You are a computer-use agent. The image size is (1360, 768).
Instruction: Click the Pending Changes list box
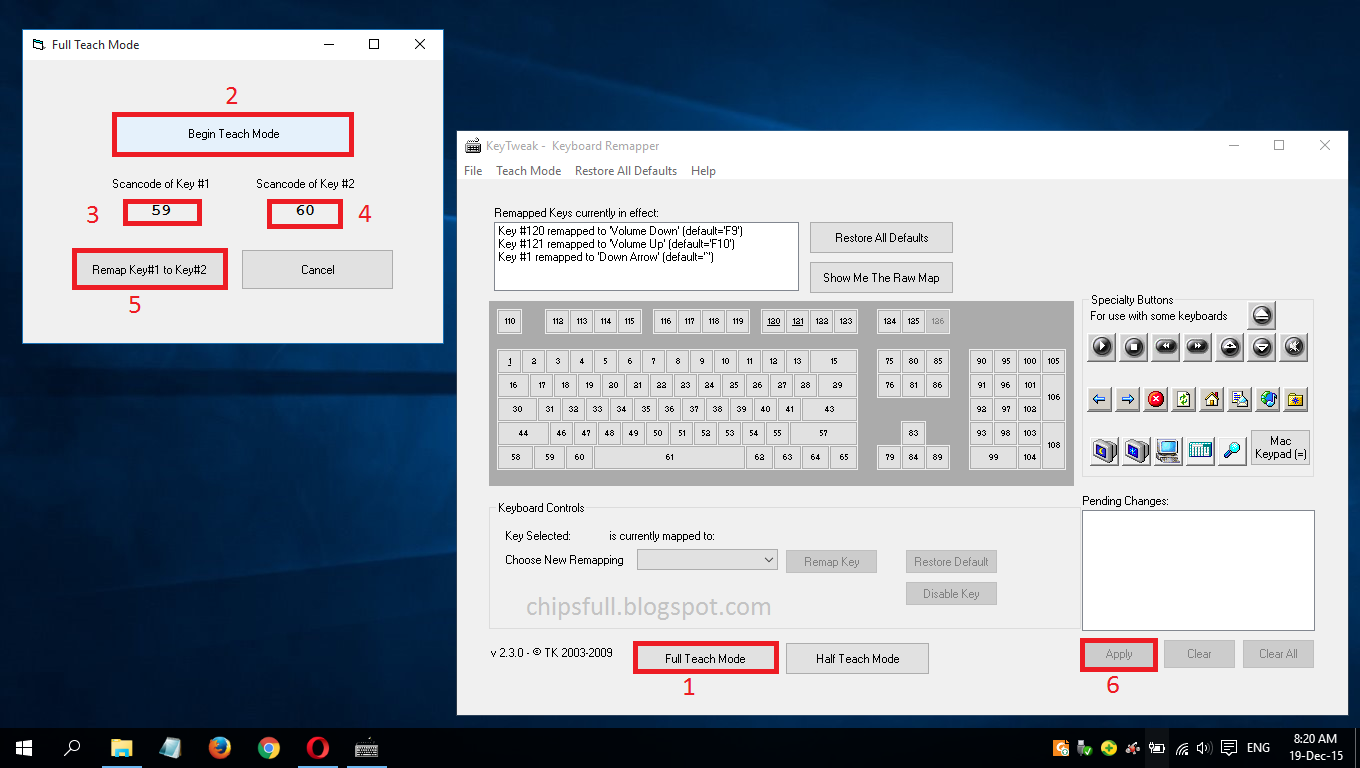(x=1198, y=570)
